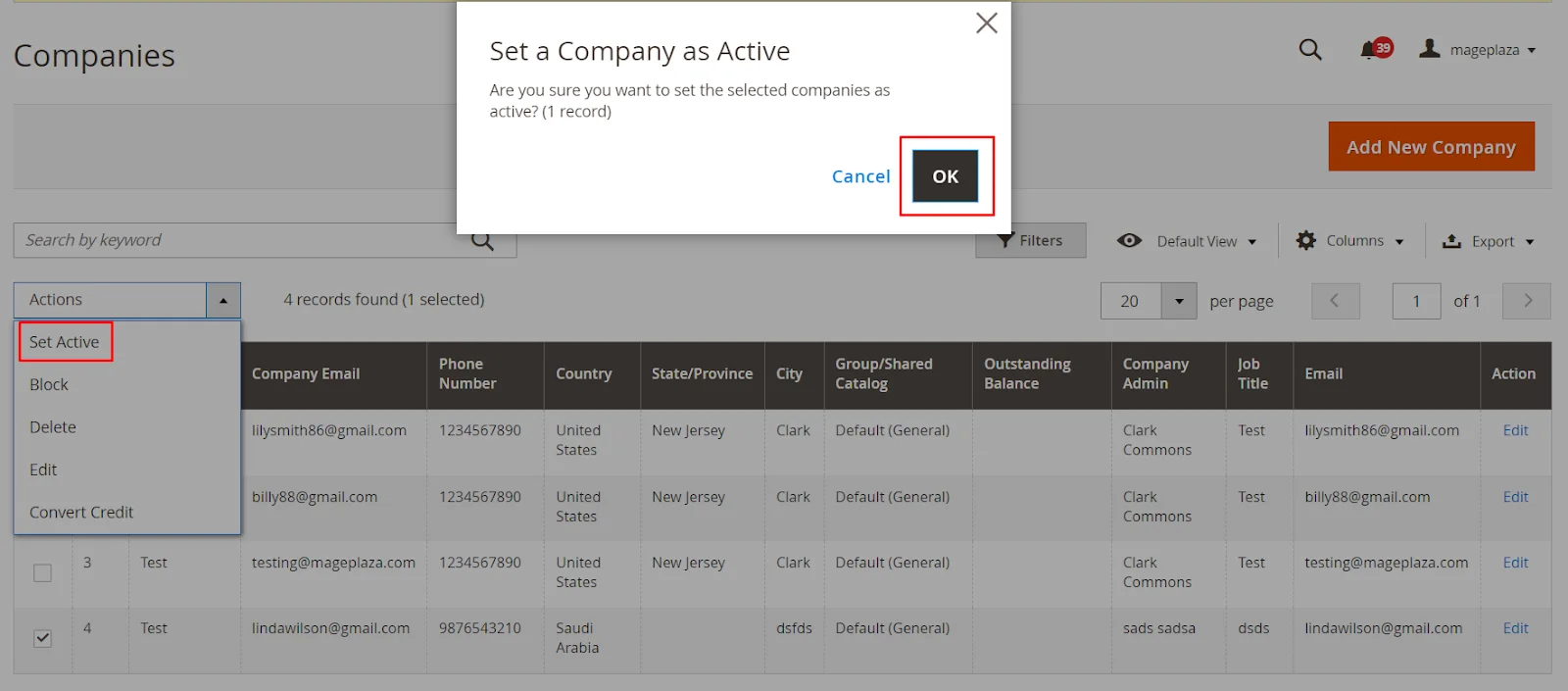Close the Set a Company as Active dialog
The width and height of the screenshot is (1568, 691).
986,23
